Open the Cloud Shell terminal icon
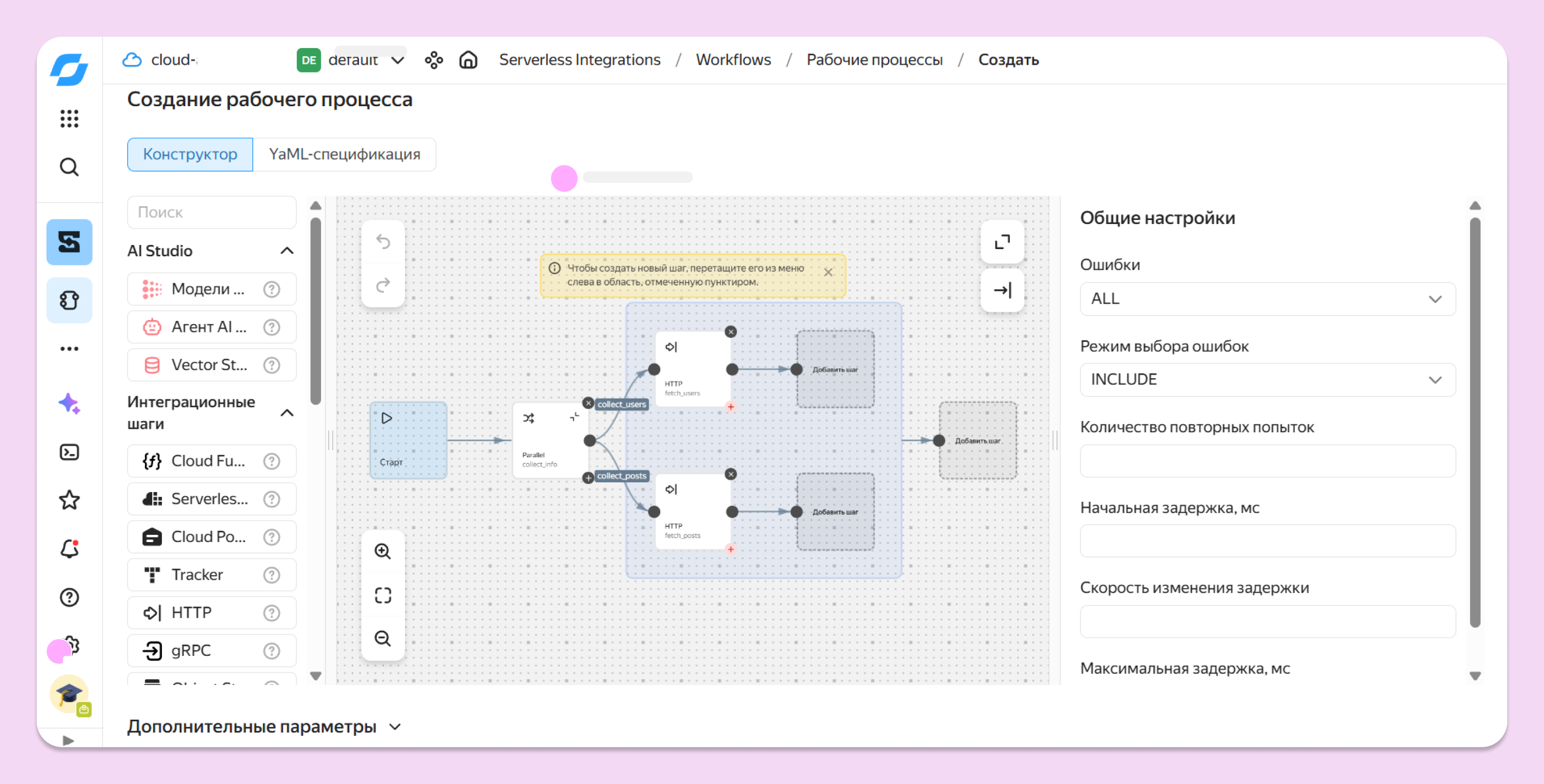 pyautogui.click(x=69, y=452)
